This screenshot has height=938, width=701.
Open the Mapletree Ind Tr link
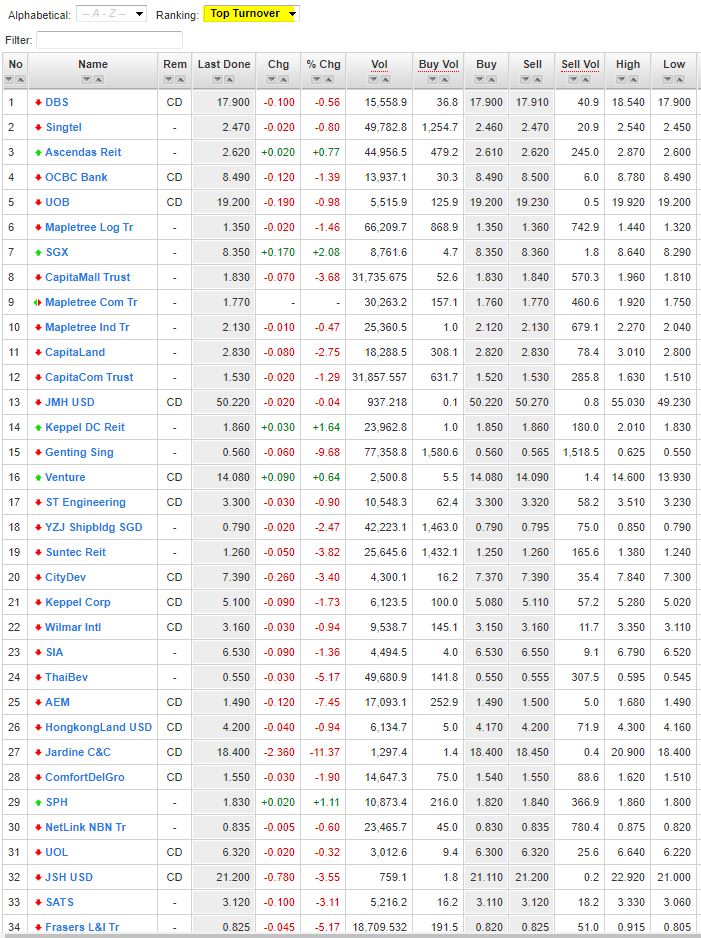point(87,328)
